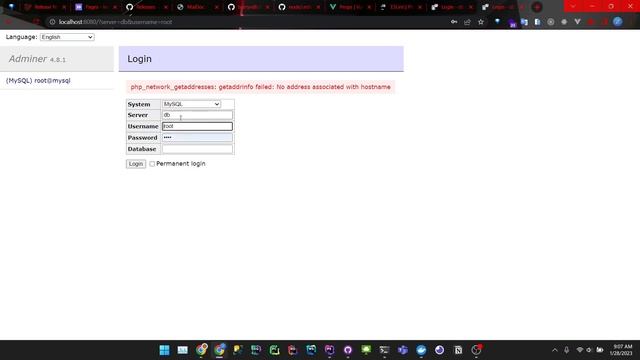Show hidden system tray icons
Screen dimensions: 640x360
pos(554,350)
